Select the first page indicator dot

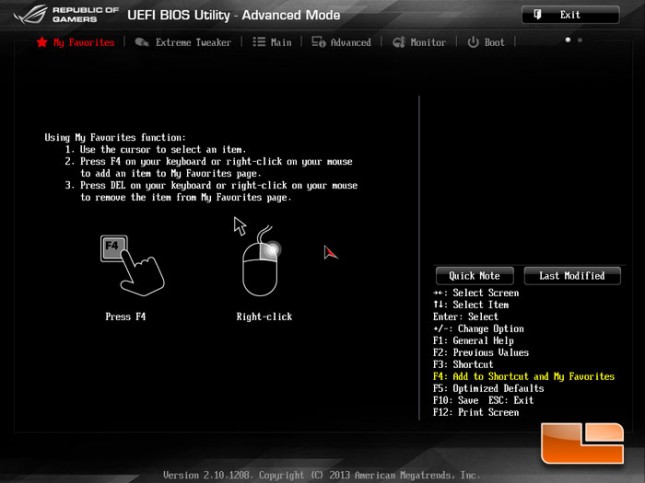click(568, 40)
